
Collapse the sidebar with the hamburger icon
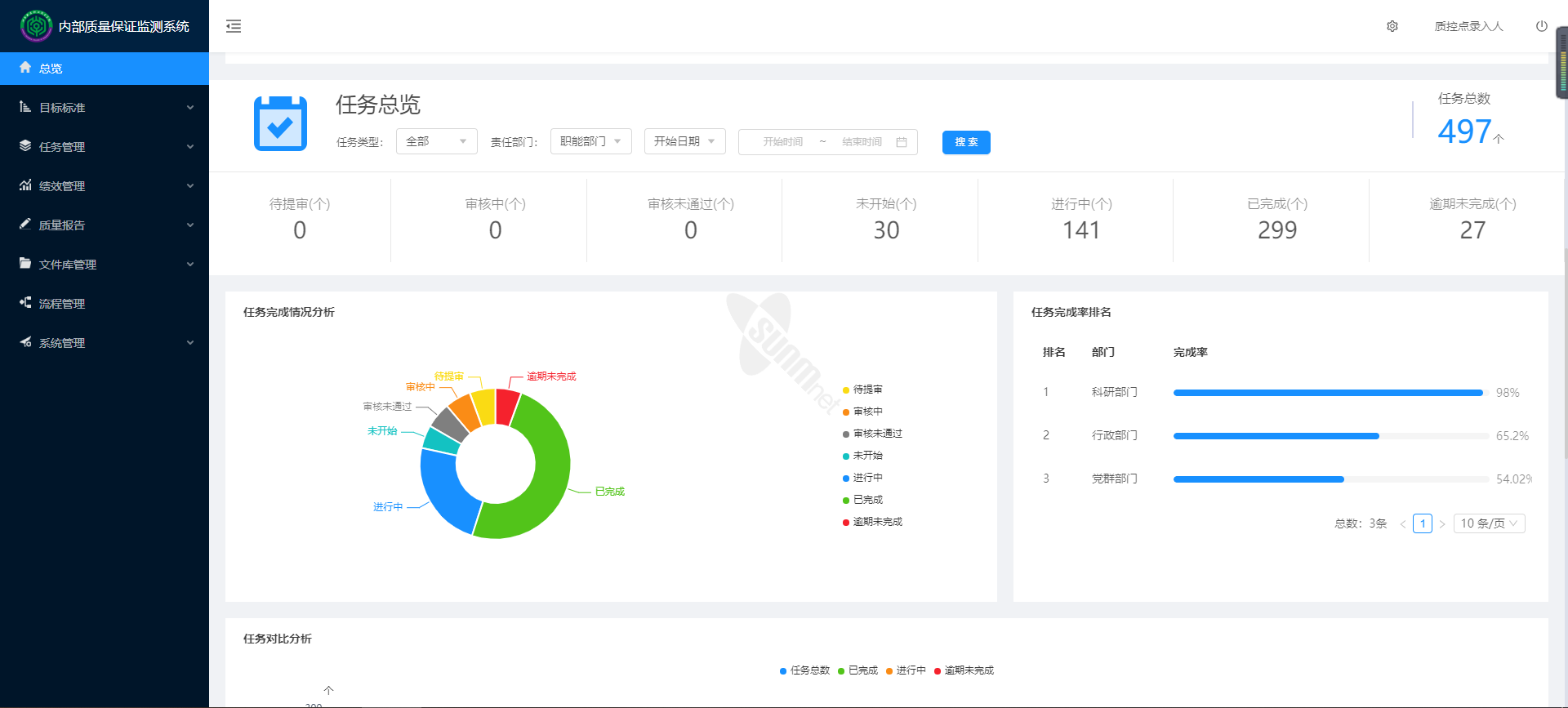(234, 26)
